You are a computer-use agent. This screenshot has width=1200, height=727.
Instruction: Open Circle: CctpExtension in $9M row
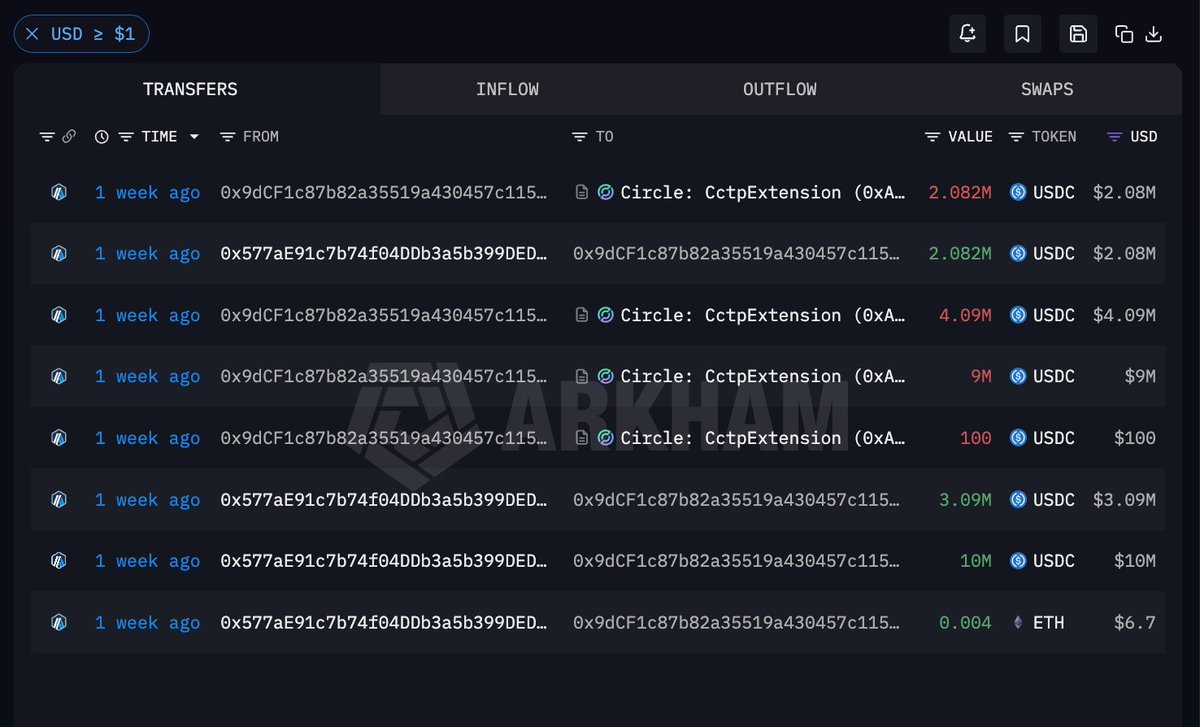764,376
